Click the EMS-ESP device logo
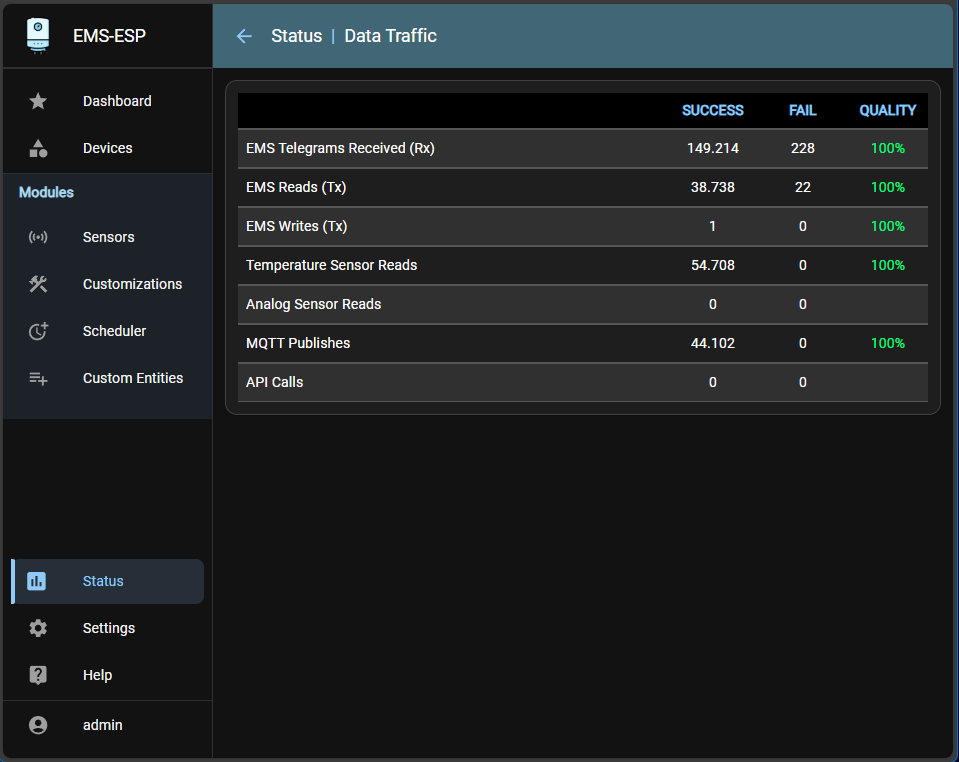Viewport: 959px width, 762px height. [37, 35]
